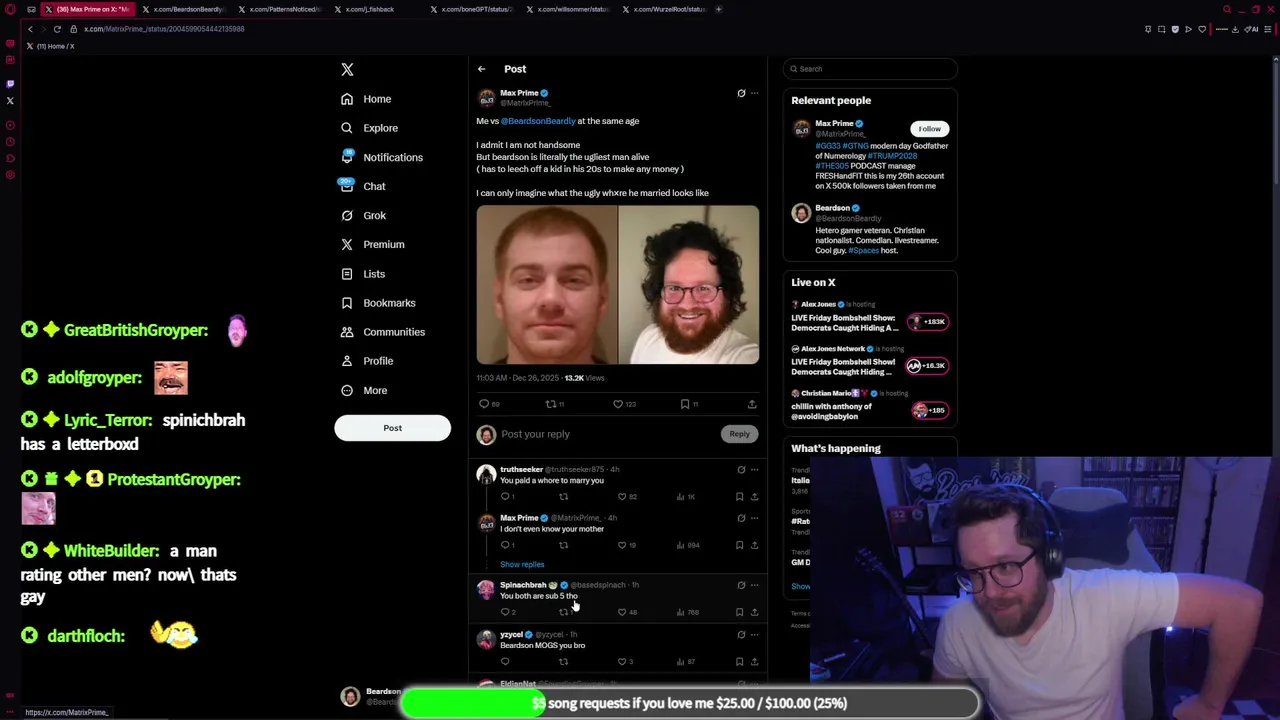Open three-dot menu on Max Prime's reply

tap(755, 518)
